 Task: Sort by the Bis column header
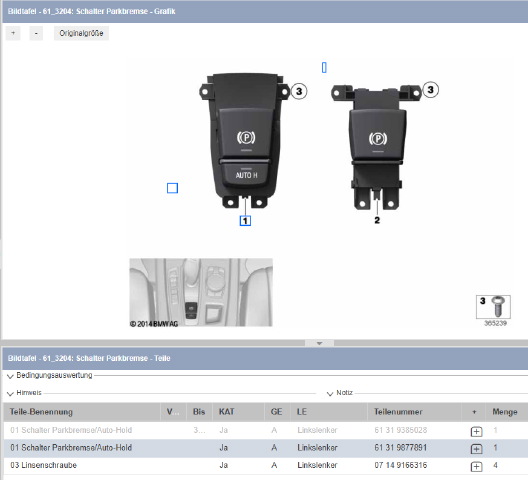pyautogui.click(x=199, y=412)
